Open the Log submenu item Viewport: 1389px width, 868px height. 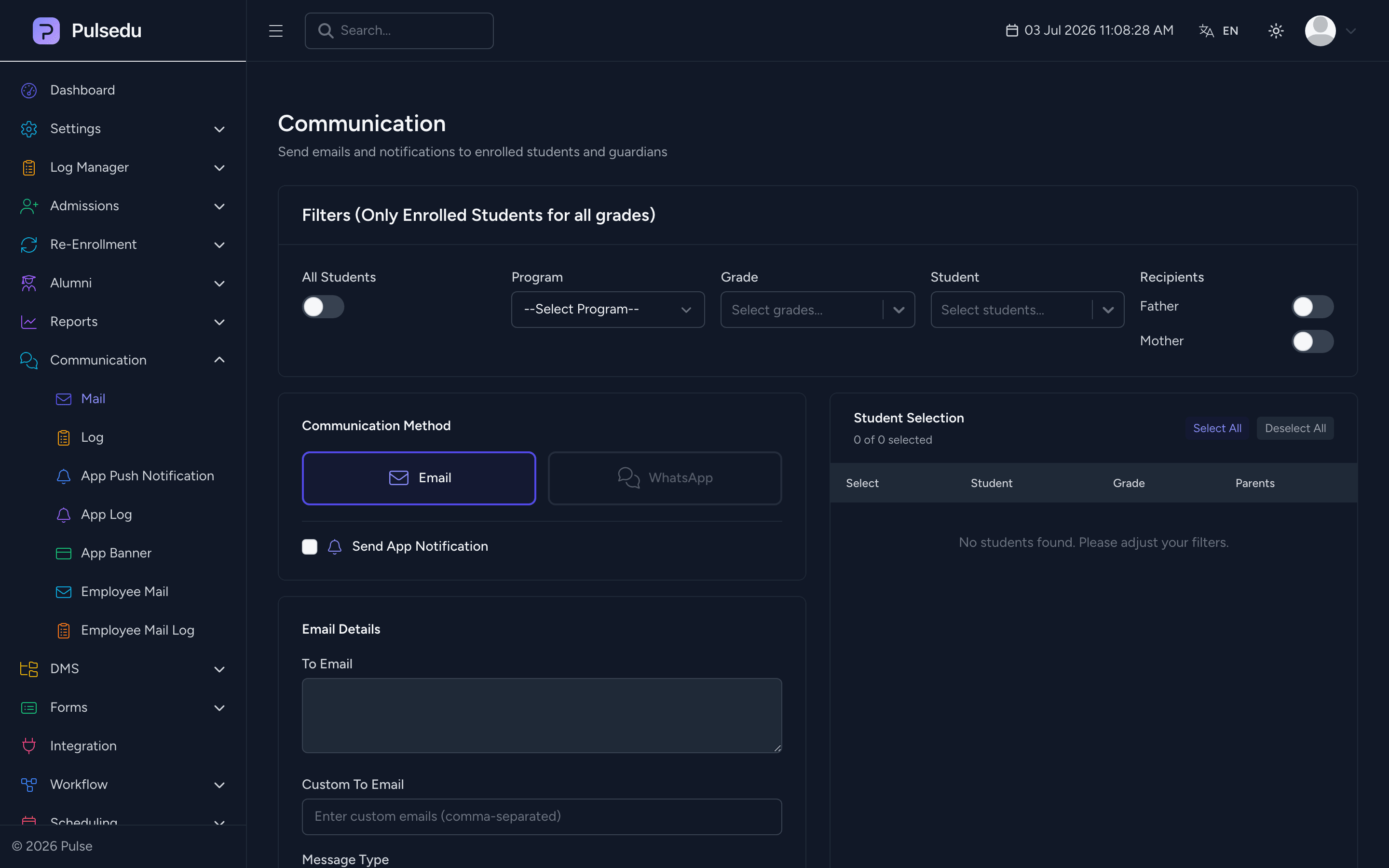pyautogui.click(x=92, y=437)
